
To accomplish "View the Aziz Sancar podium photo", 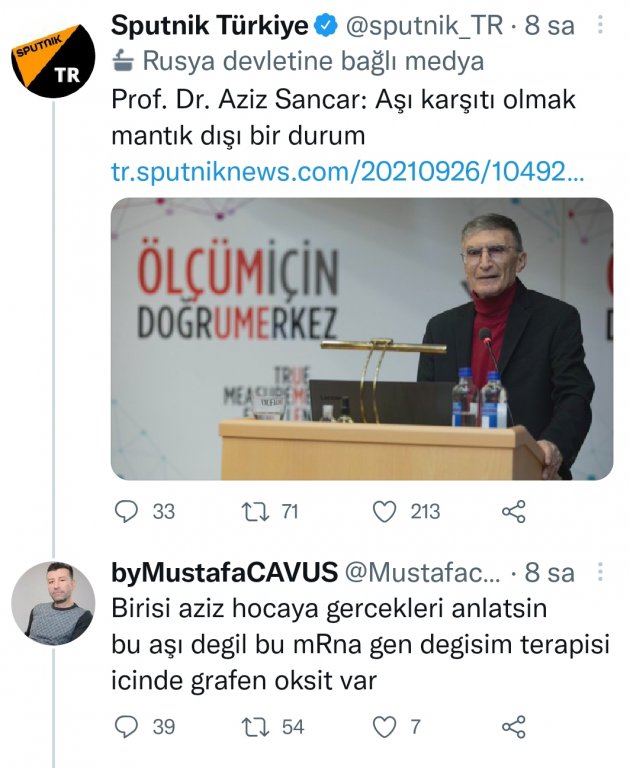I will tap(362, 339).
